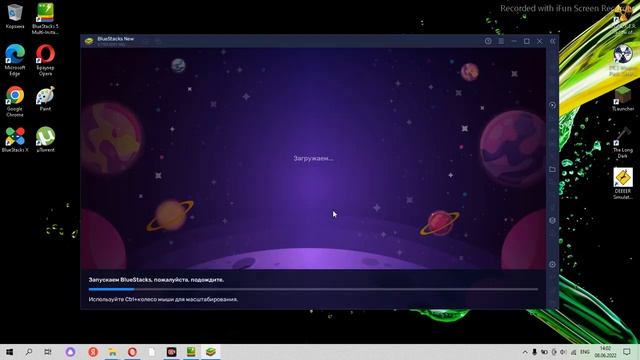Open Paint desktop shortcut

[45, 98]
